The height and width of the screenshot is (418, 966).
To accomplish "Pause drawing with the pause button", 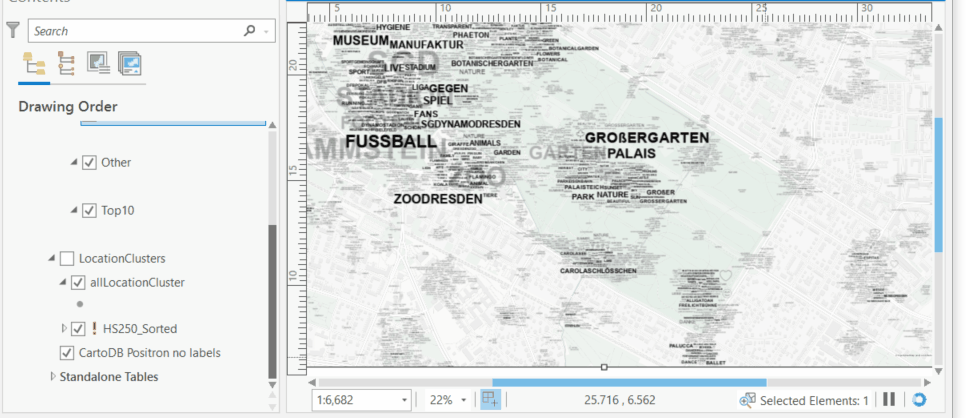I will click(x=888, y=399).
